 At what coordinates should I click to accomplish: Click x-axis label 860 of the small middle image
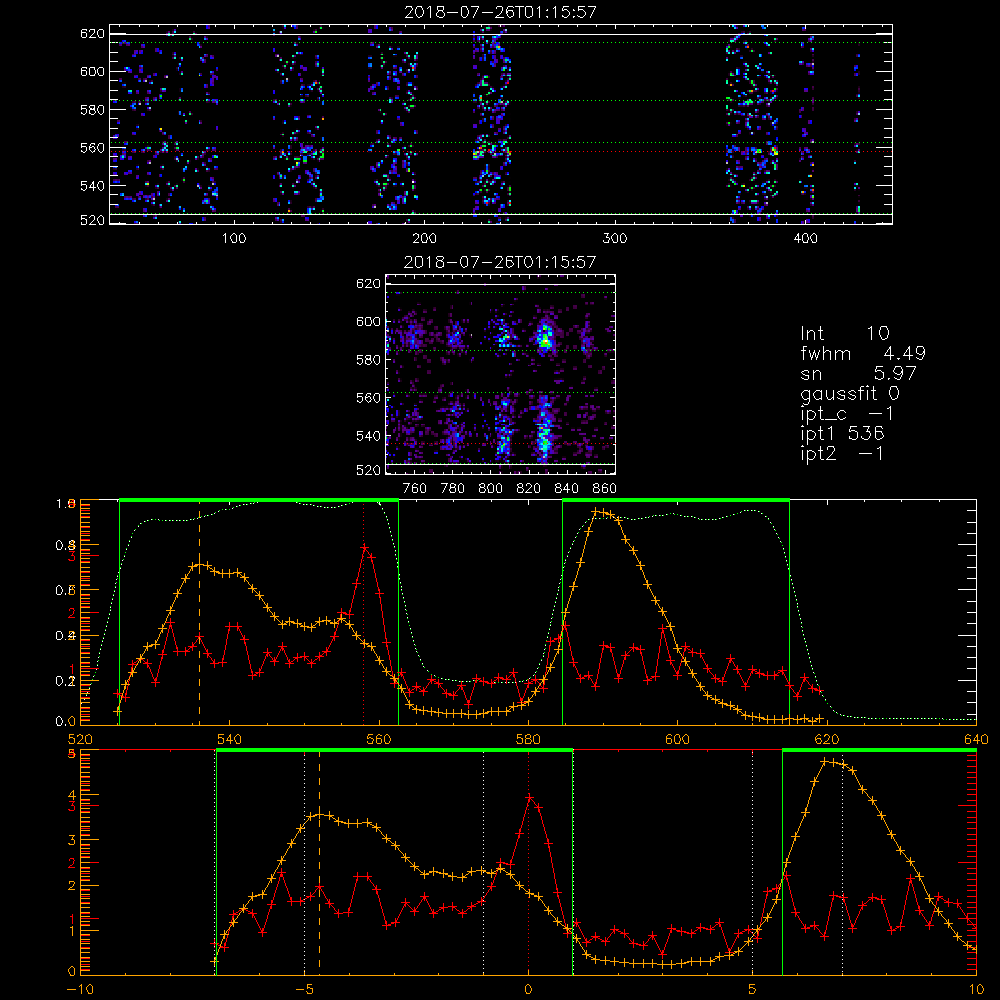coord(605,489)
